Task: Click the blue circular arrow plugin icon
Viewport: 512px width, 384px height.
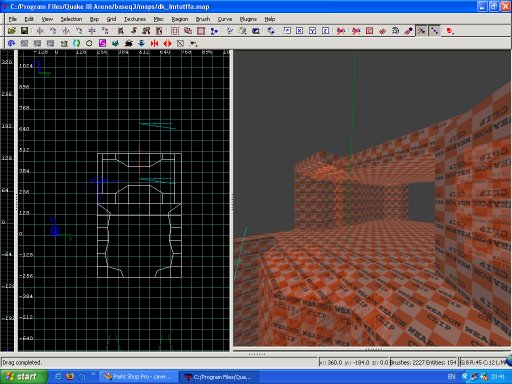Action: tap(11, 43)
